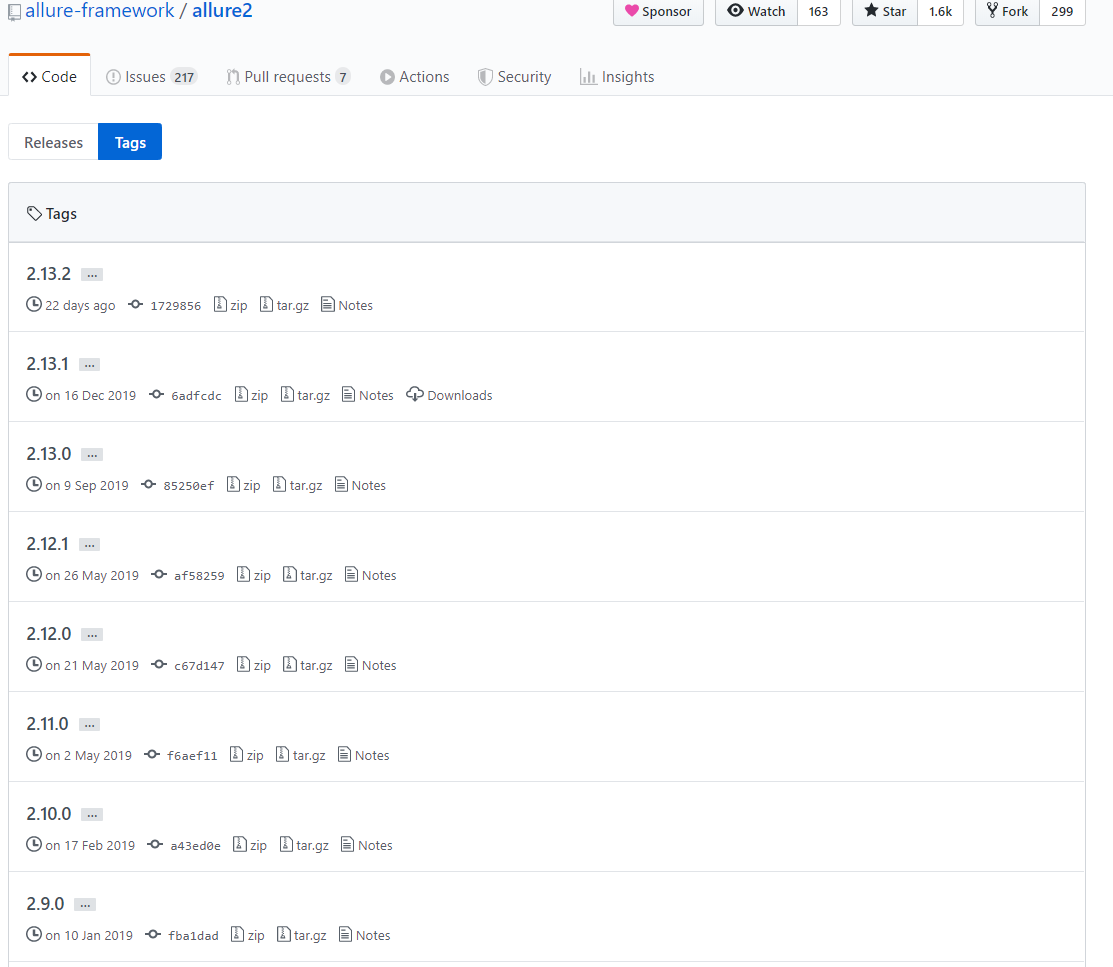Download the 2.10.0 tar.gz archive
1113x967 pixels.
click(x=305, y=846)
